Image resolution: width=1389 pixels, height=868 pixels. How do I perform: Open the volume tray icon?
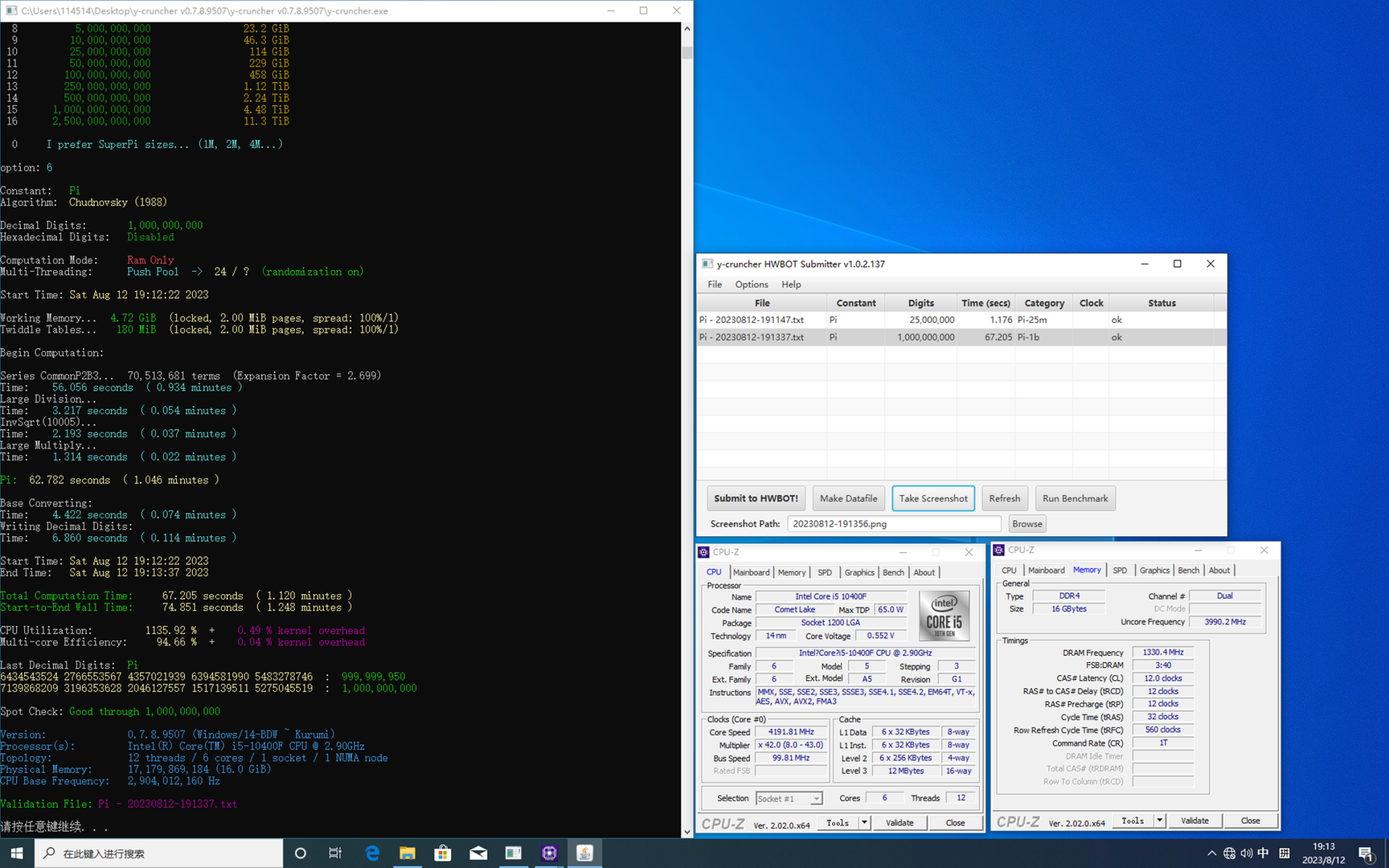click(x=1246, y=854)
